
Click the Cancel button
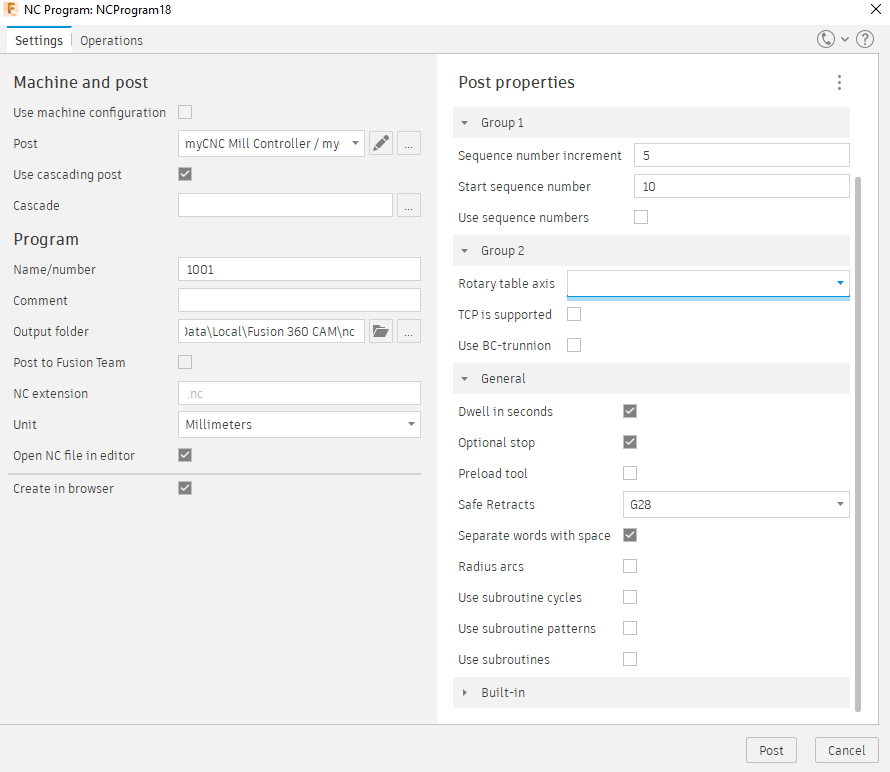coord(847,751)
